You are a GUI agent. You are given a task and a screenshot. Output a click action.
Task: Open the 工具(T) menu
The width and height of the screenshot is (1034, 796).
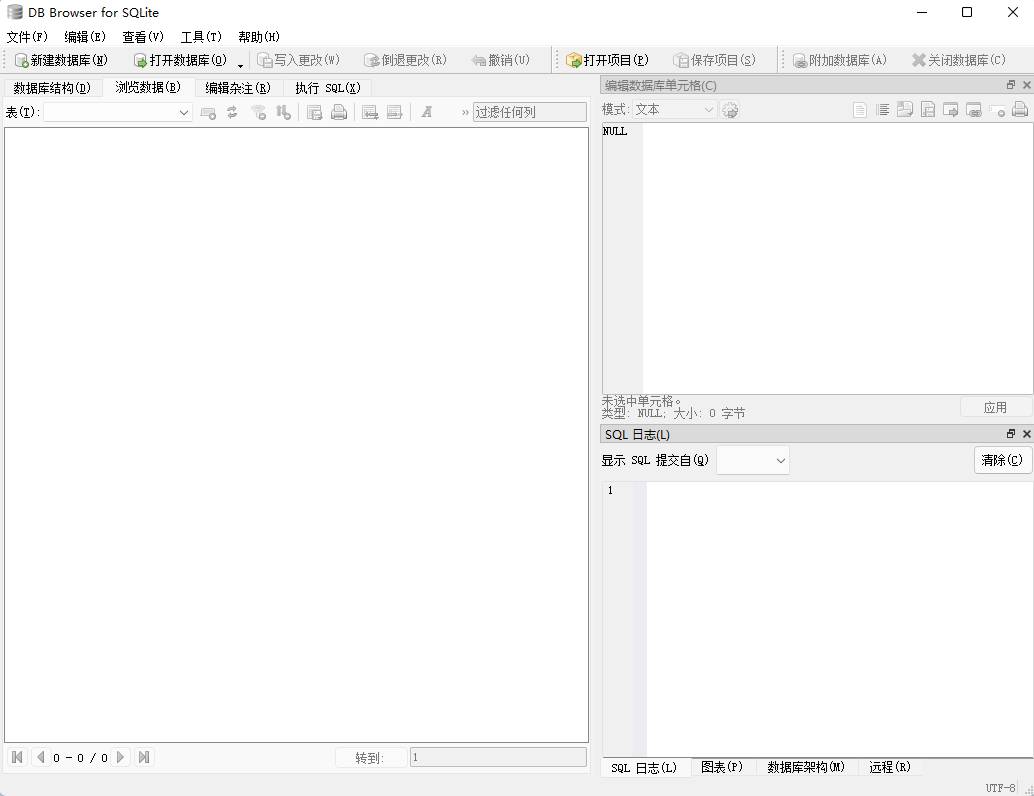tap(201, 37)
